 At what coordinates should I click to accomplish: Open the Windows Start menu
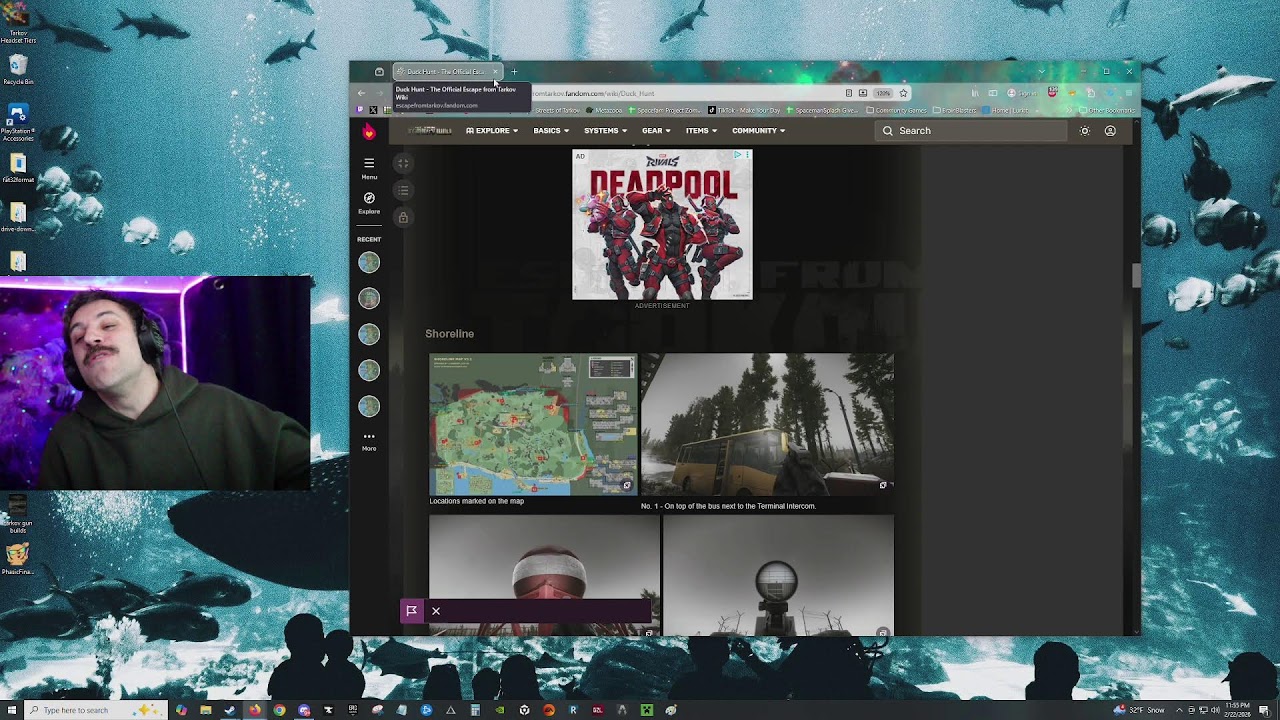[x=12, y=710]
